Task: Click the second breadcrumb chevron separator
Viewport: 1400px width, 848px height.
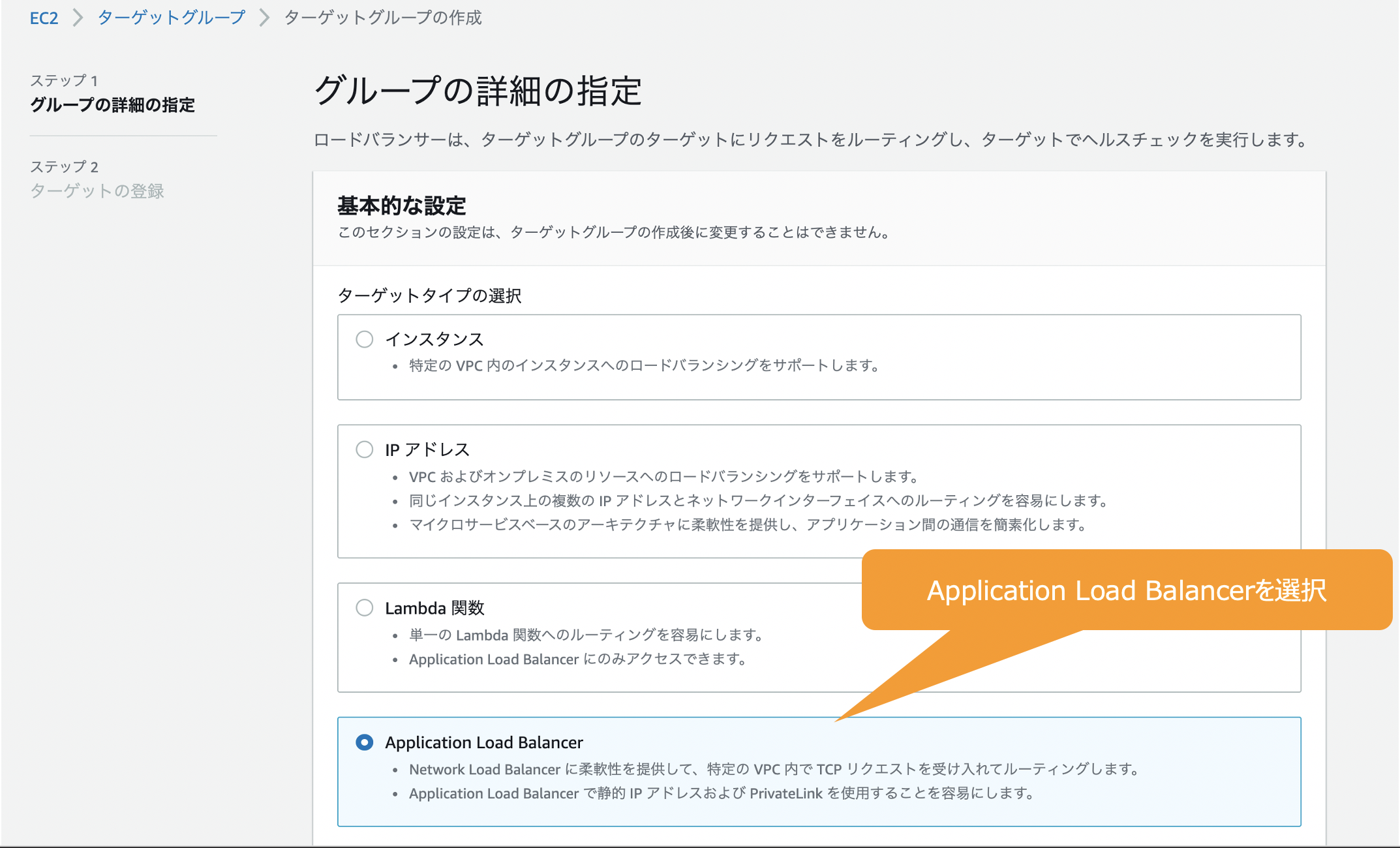Action: point(264,18)
